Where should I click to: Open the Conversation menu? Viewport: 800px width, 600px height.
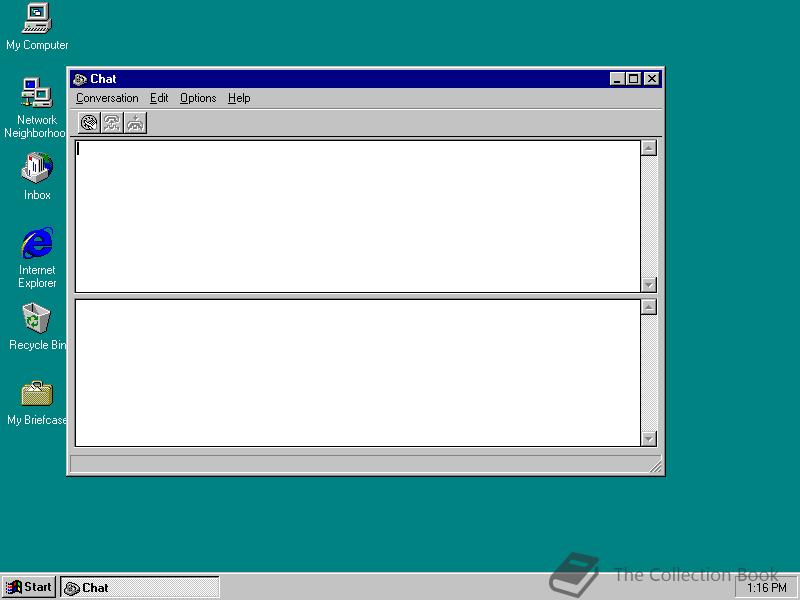pos(107,98)
